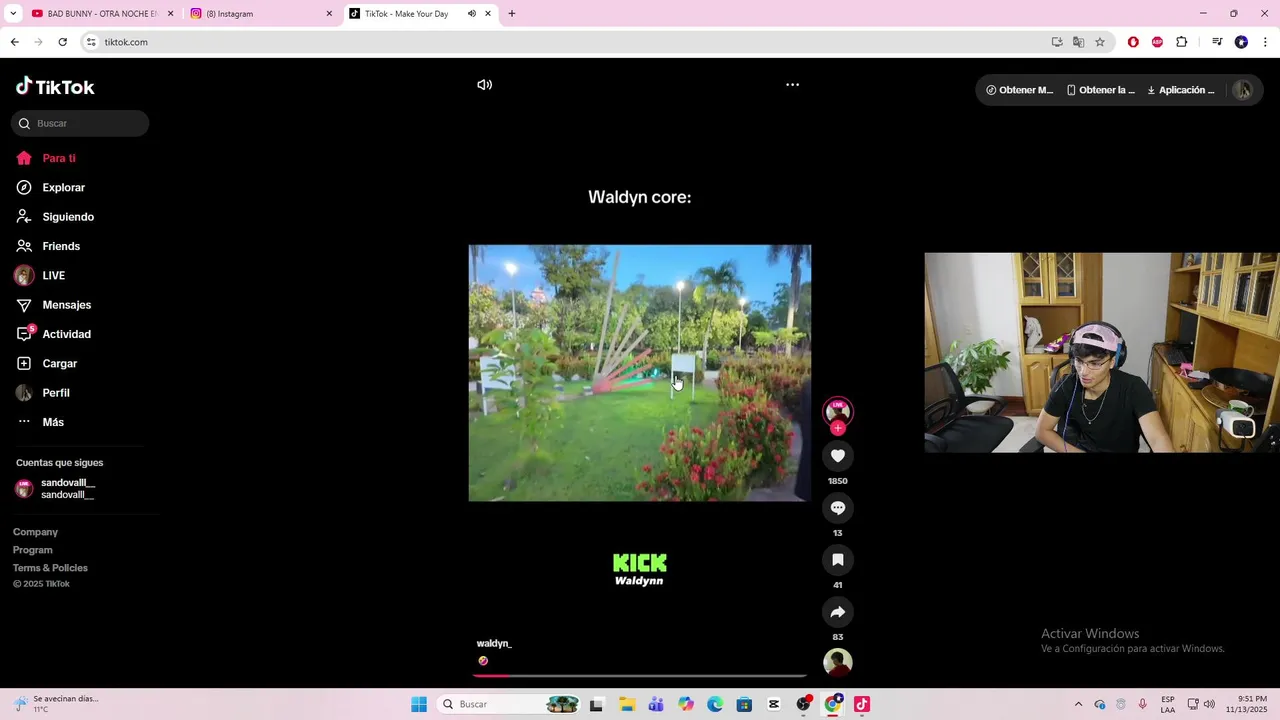The width and height of the screenshot is (1280, 720).
Task: Open the waldyn_ username link
Action: pyautogui.click(x=494, y=644)
